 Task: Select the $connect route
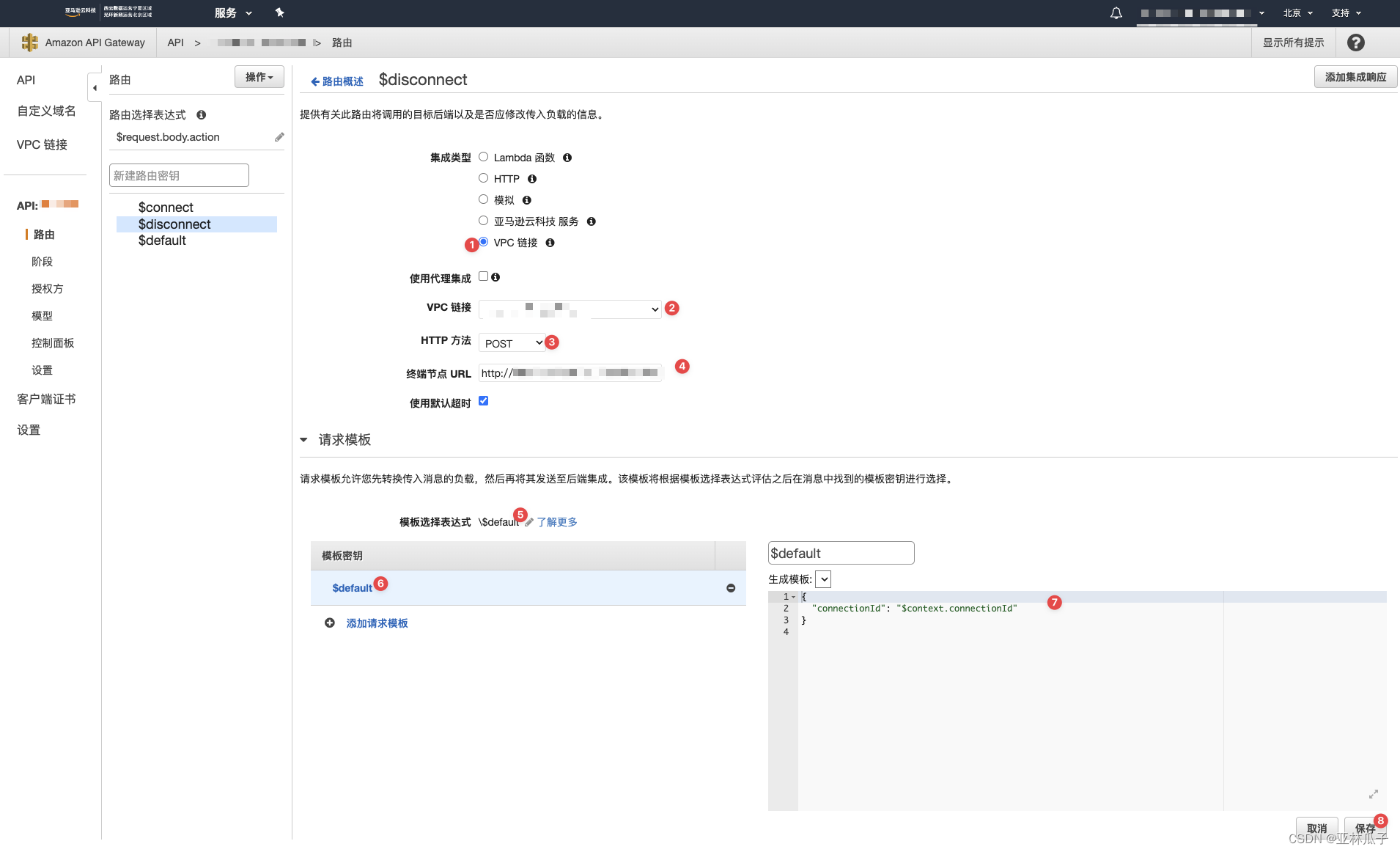pyautogui.click(x=166, y=208)
